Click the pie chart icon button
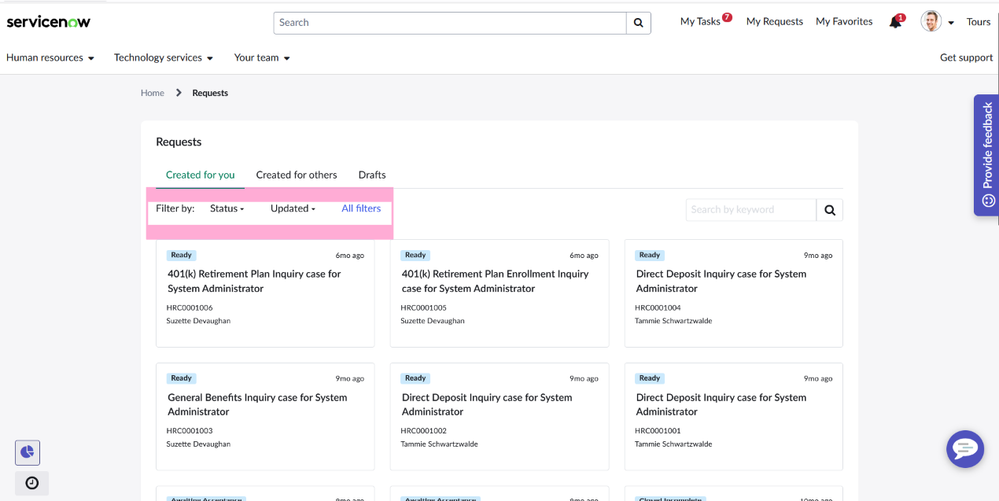The image size is (999, 501). pyautogui.click(x=27, y=453)
